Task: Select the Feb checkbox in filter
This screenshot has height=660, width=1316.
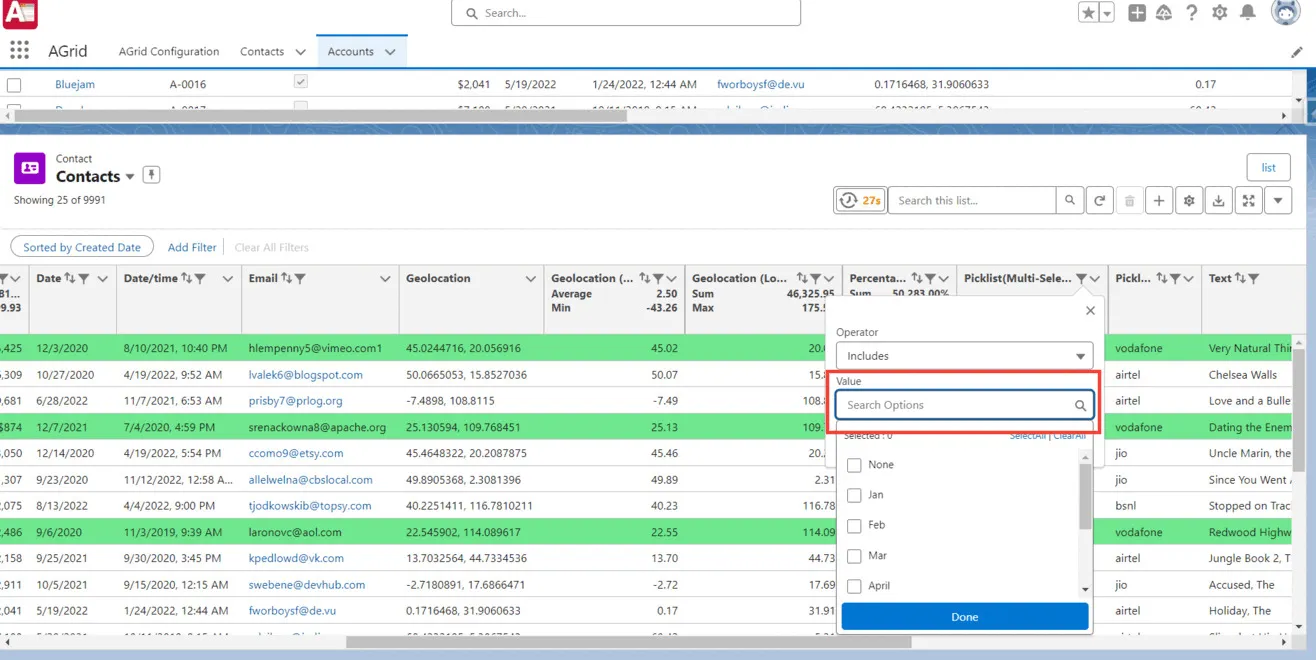Action: [855, 525]
